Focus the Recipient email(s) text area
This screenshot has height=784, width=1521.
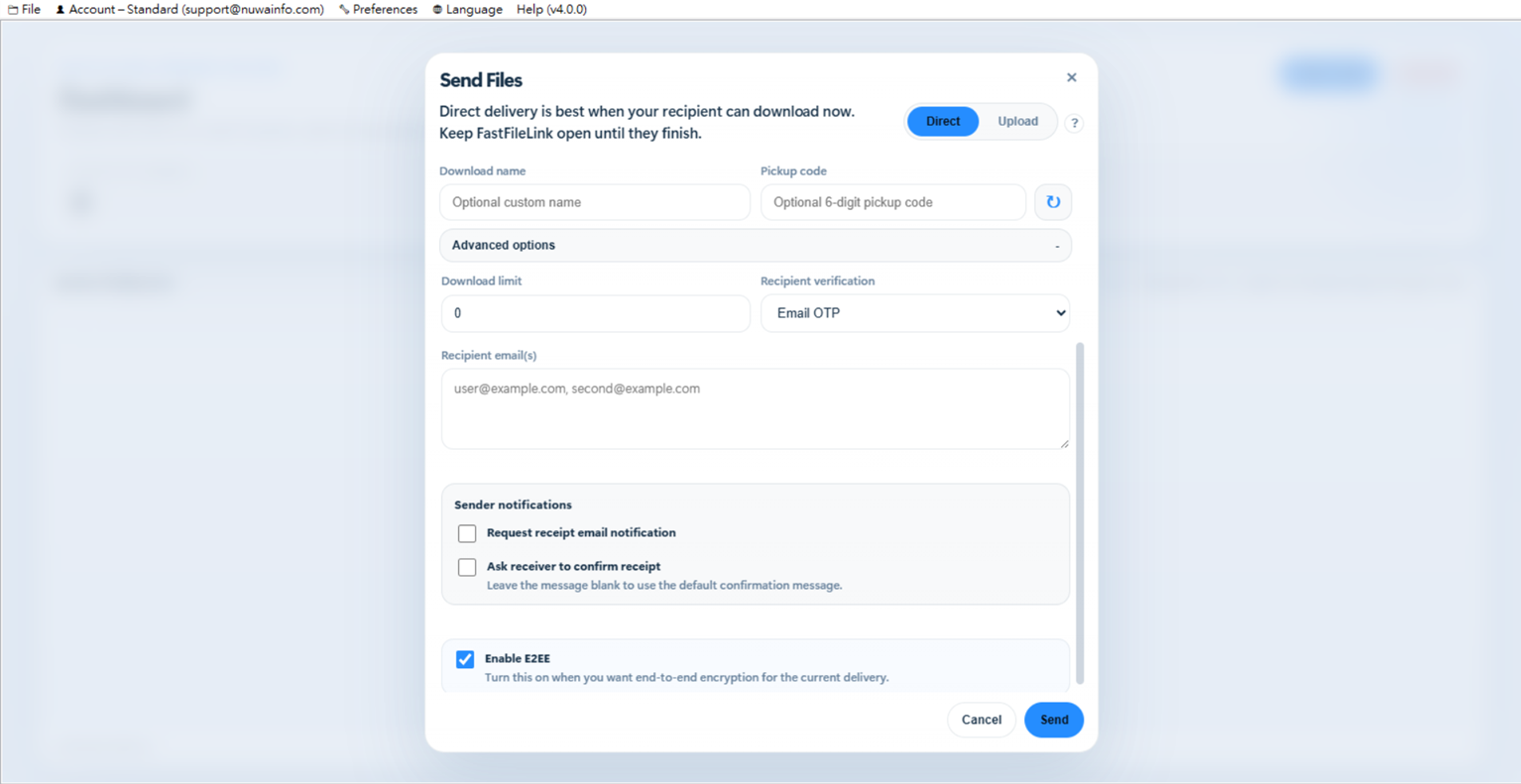(x=756, y=408)
